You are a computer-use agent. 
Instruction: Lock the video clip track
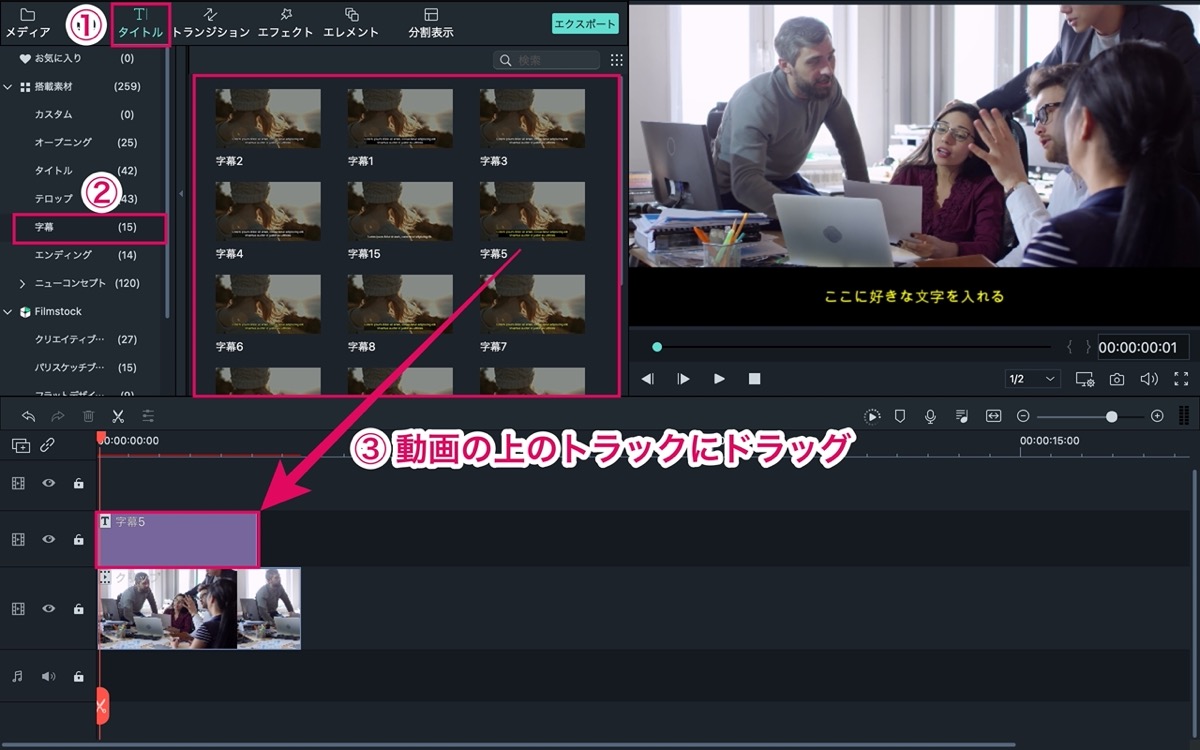[78, 609]
